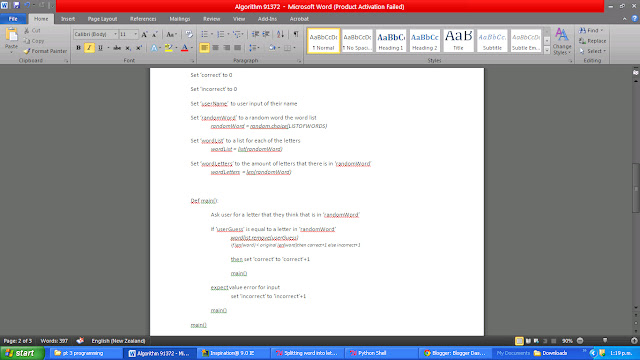Apply yellow text highlight color

(168, 48)
